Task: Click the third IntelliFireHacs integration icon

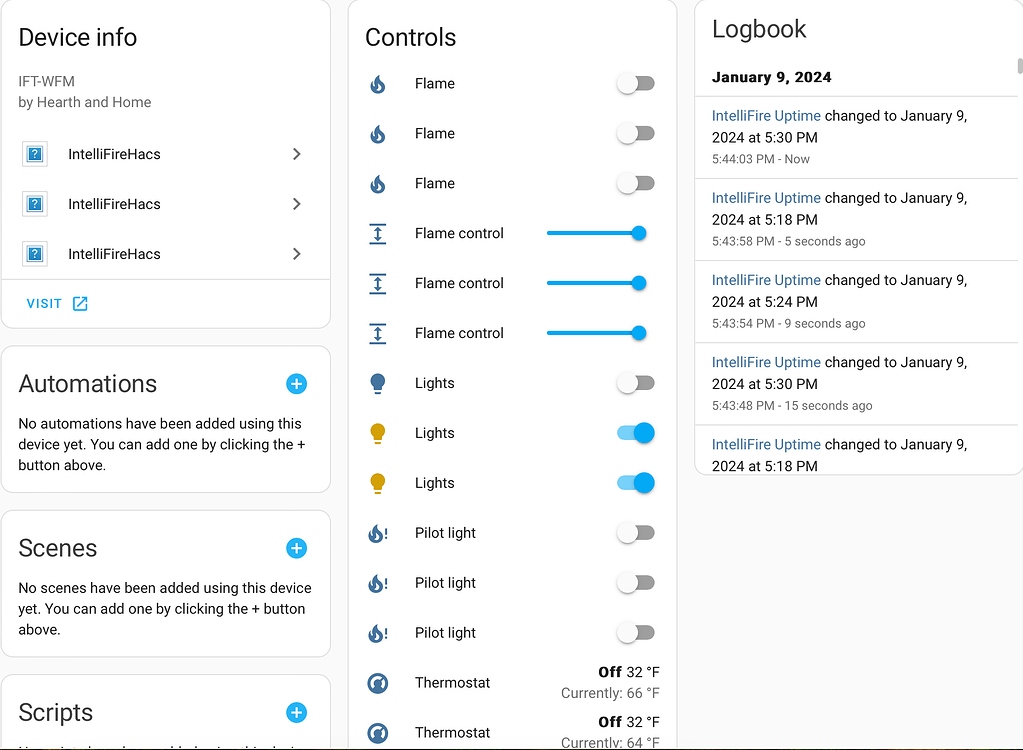Action: 35,254
